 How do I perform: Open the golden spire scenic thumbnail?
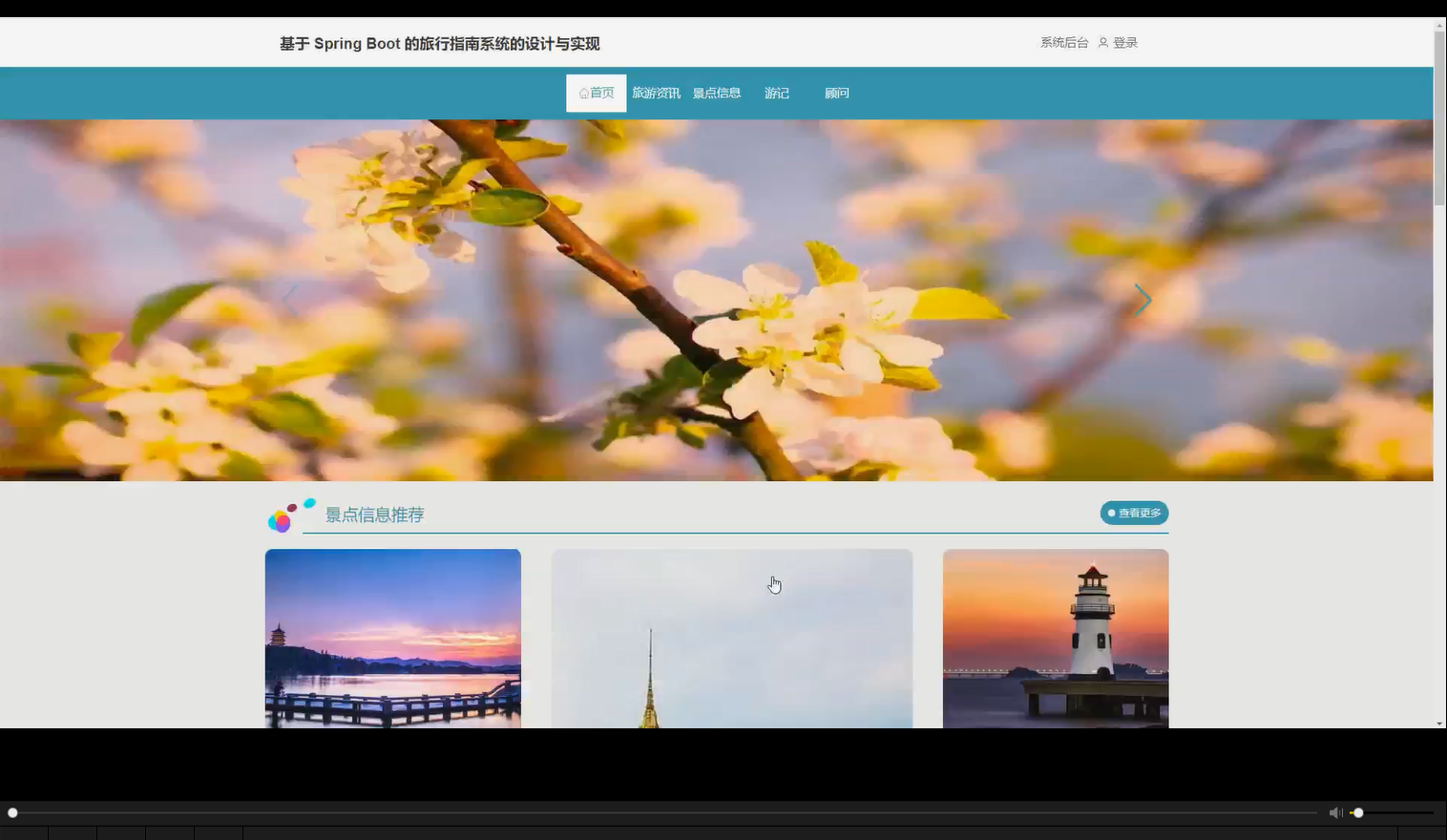[x=732, y=639]
